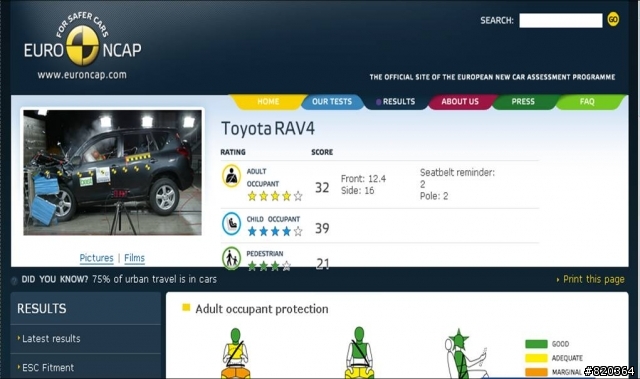Open the HOME tab
The image size is (640, 379).
[x=268, y=102]
